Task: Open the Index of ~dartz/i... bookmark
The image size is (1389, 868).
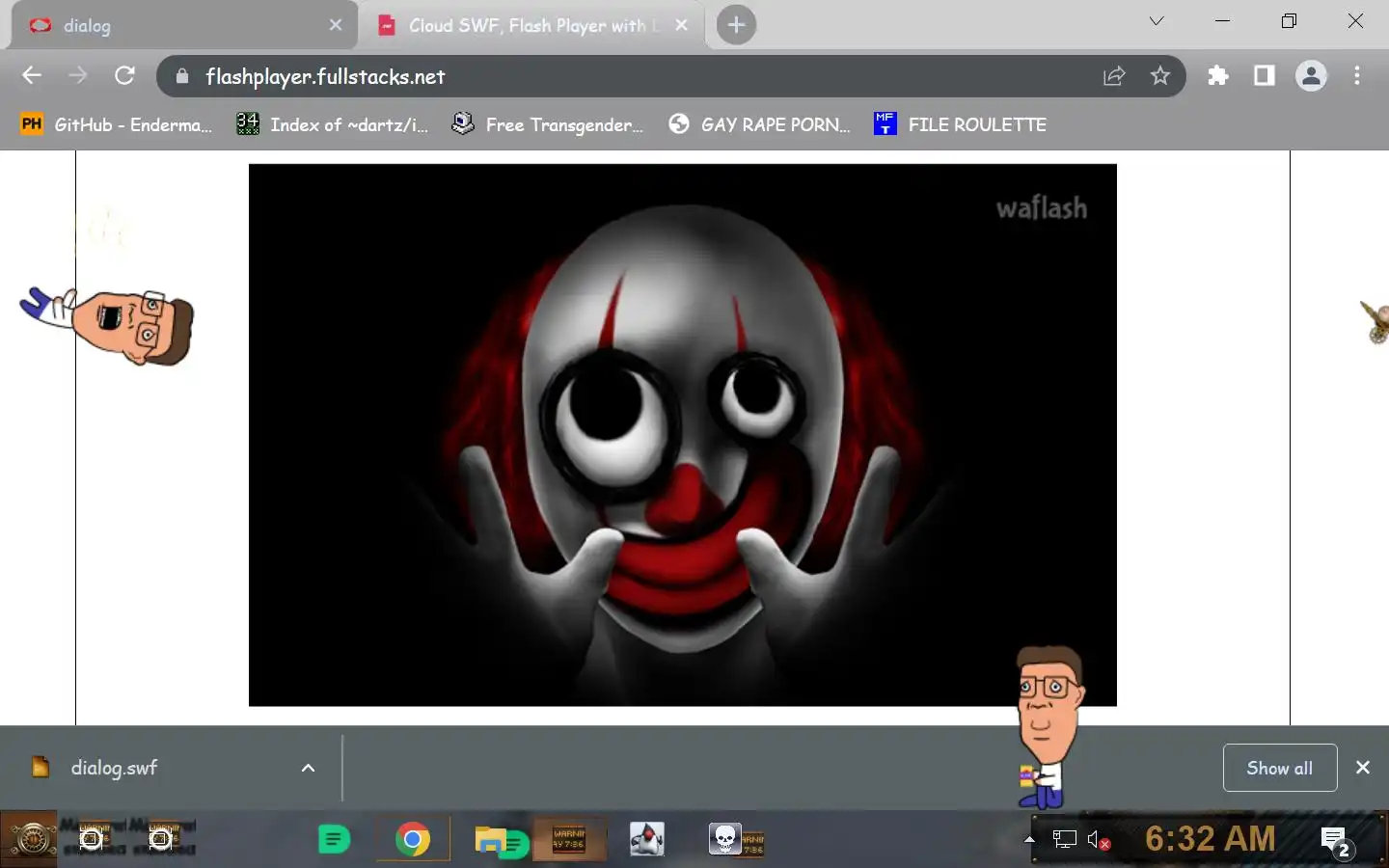Action: [x=333, y=124]
